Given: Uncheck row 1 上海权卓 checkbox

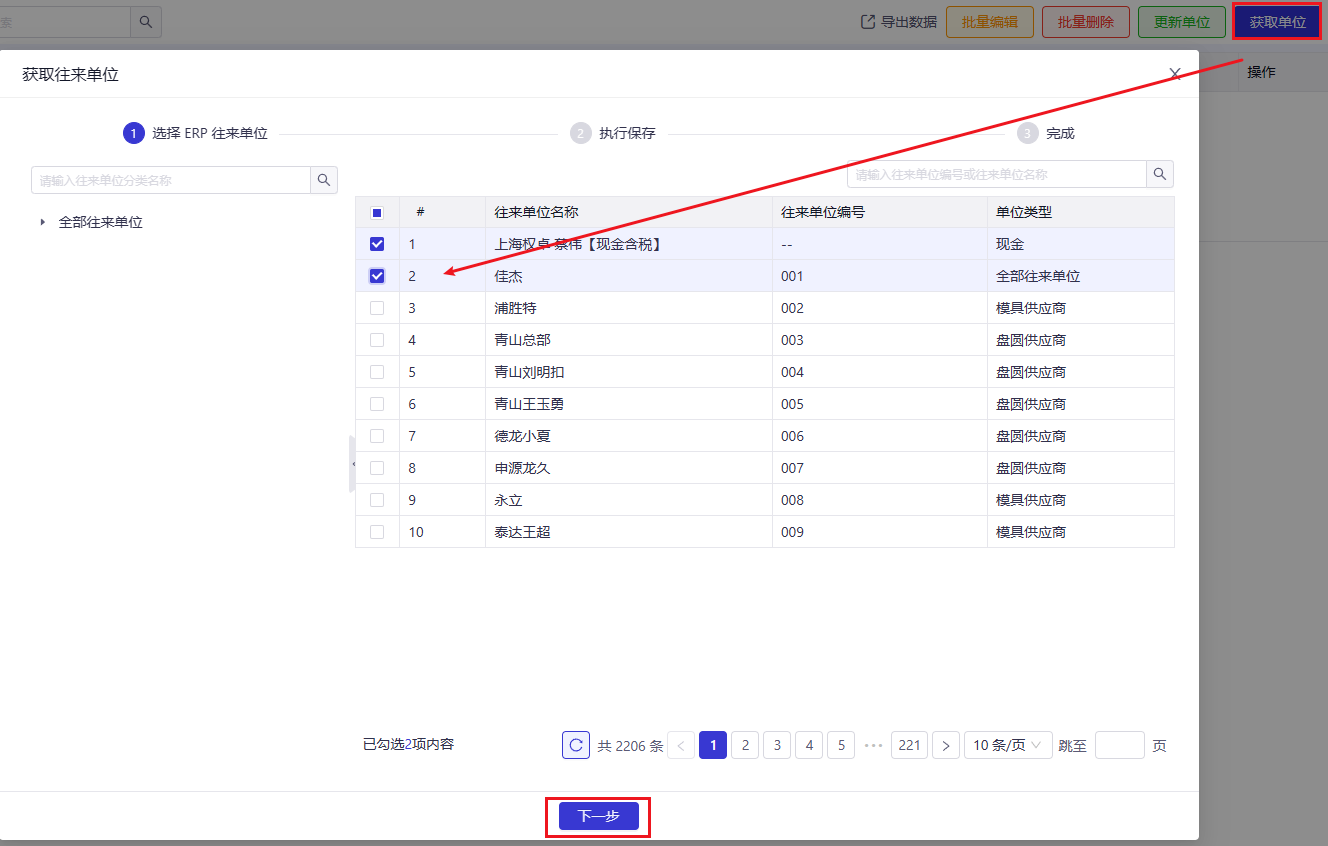Looking at the screenshot, I should pos(377,244).
